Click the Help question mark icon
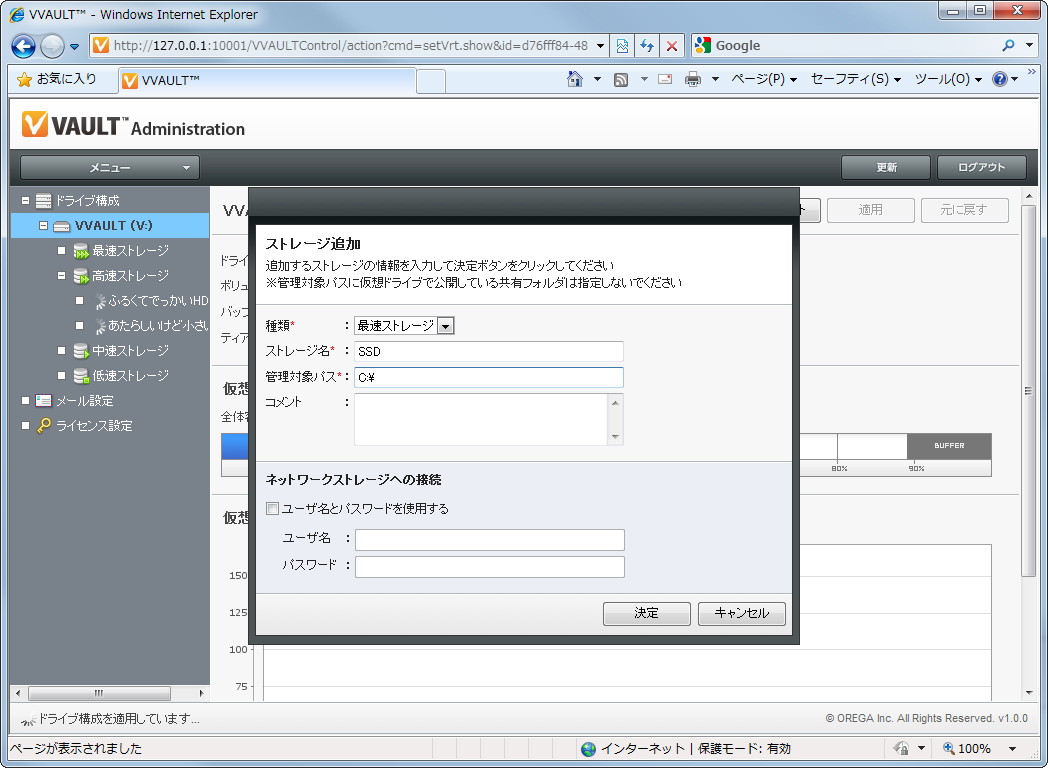Screen dimensions: 1048x768 999,79
